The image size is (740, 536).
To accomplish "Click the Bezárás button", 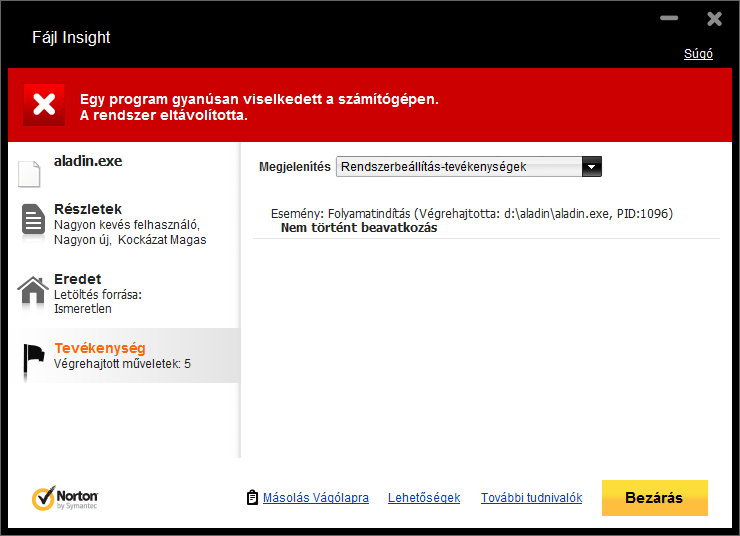I will coord(655,498).
